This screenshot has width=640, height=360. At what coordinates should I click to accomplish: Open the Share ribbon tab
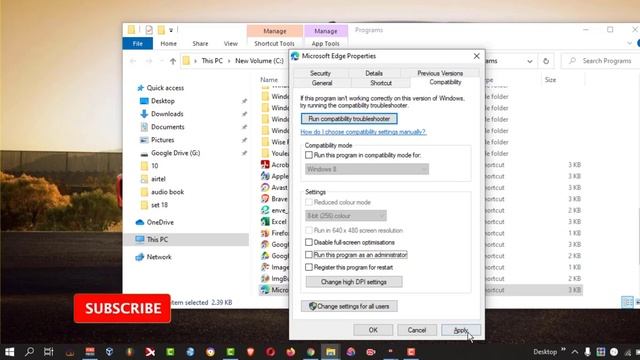pyautogui.click(x=200, y=43)
